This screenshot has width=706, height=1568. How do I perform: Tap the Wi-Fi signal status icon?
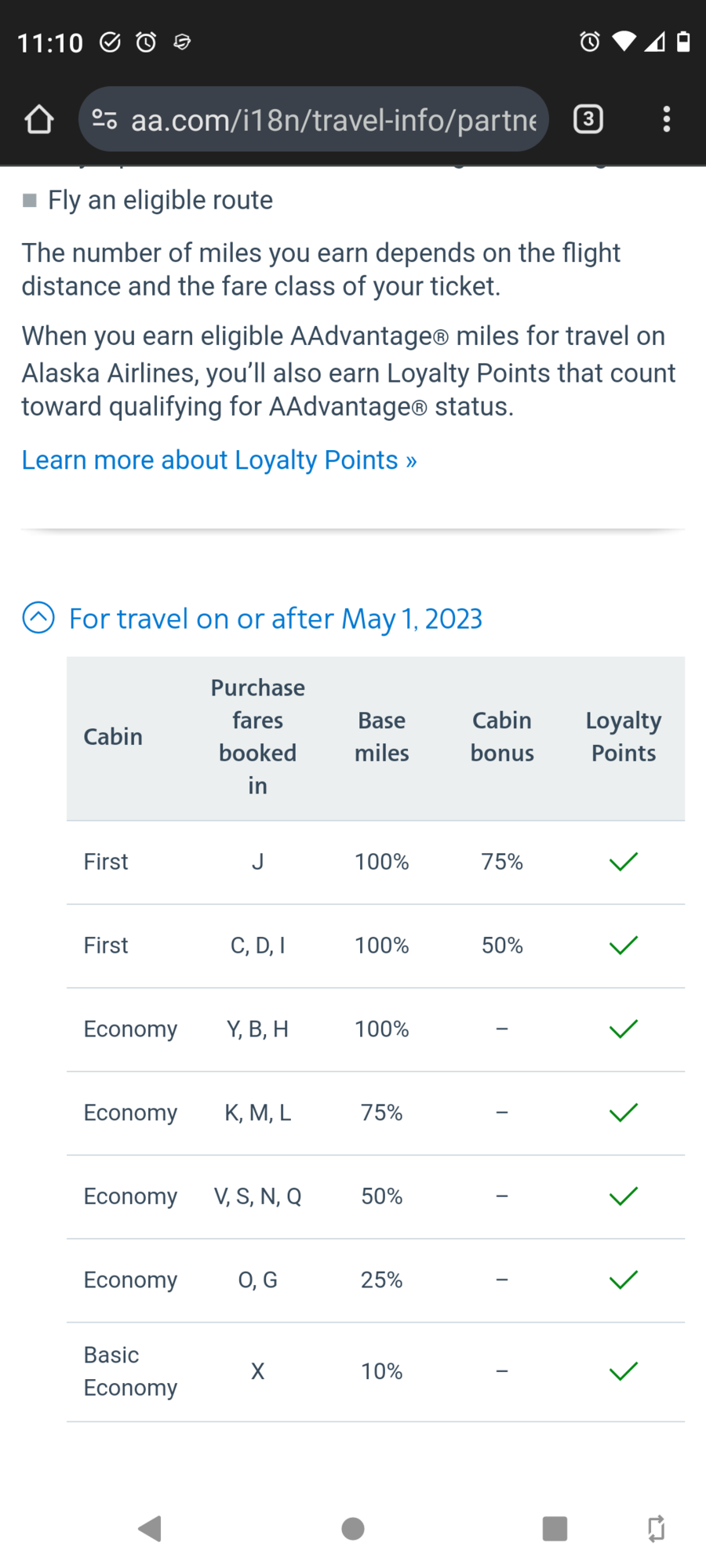tap(624, 42)
